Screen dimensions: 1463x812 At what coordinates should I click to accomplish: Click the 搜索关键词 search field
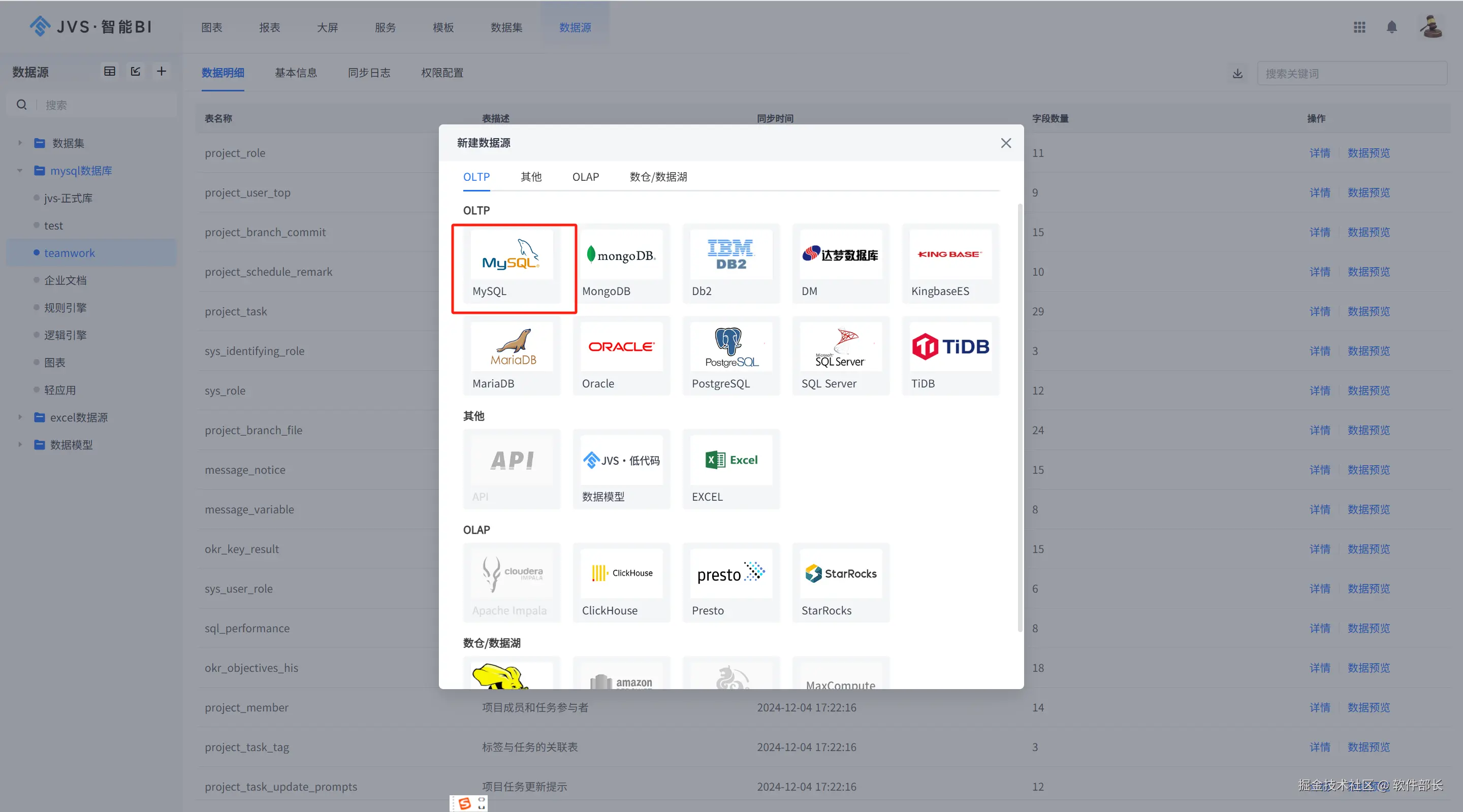[x=1352, y=74]
